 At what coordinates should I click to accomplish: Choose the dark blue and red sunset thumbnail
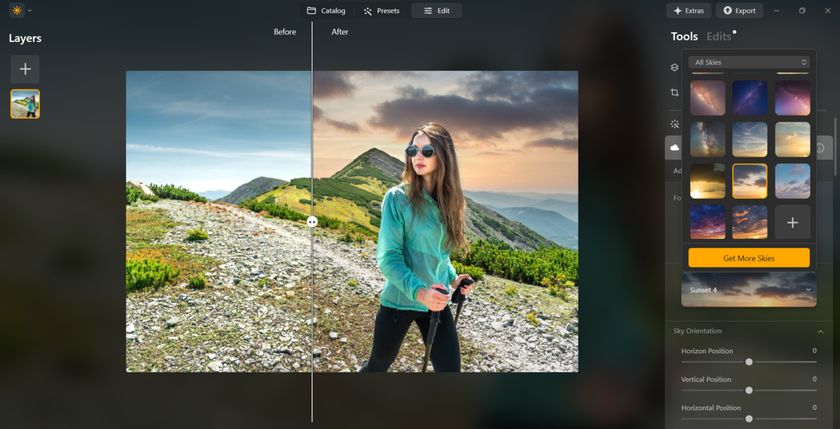pyautogui.click(x=708, y=222)
